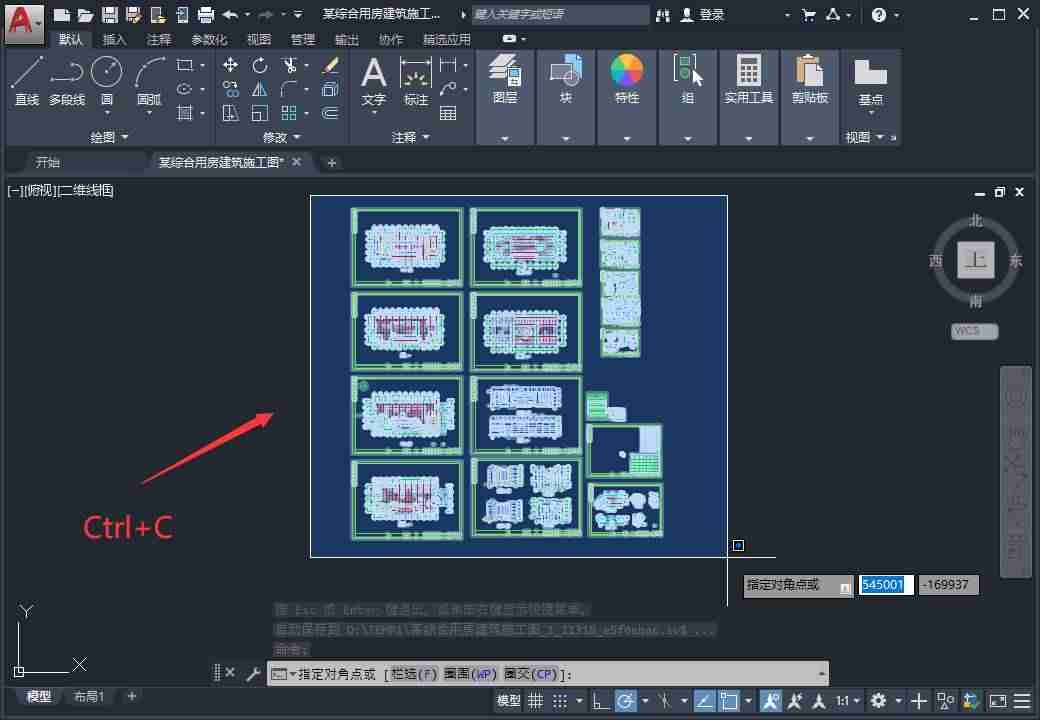The image size is (1040, 720).
Task: Switch to the Start (开始) file tab
Action: click(x=48, y=162)
